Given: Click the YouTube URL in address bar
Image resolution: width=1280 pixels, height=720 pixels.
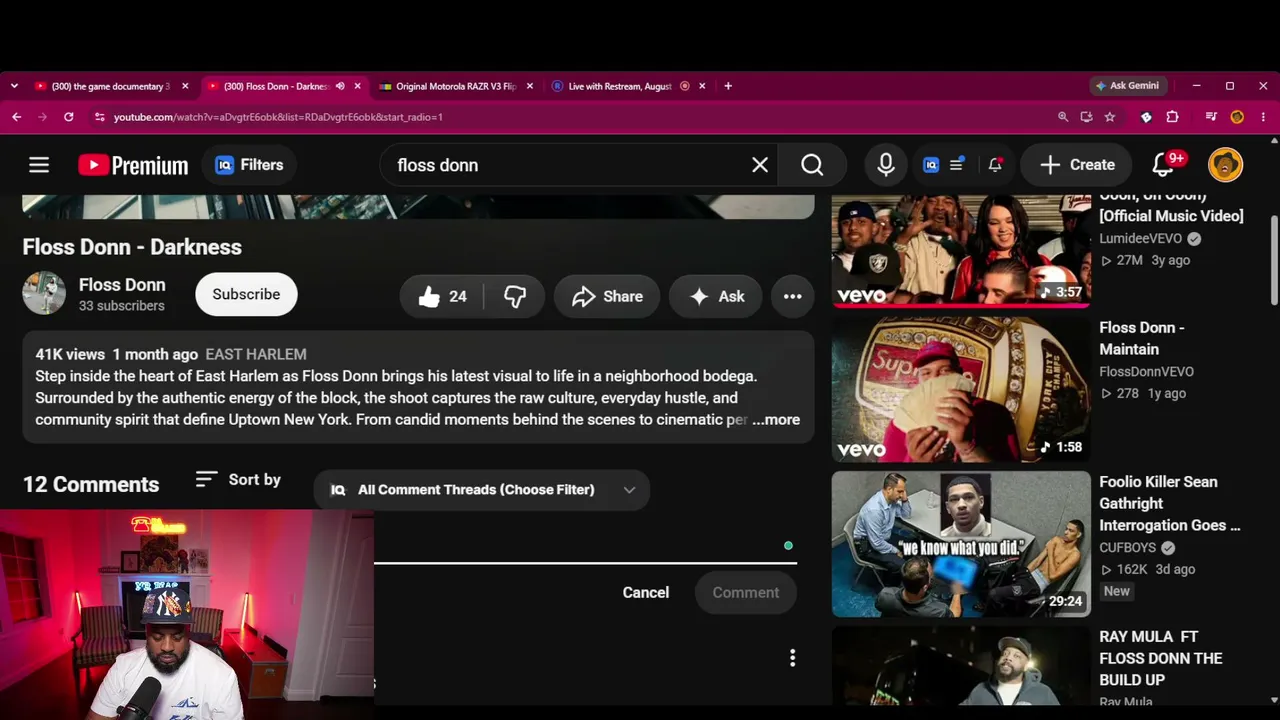Looking at the screenshot, I should coord(278,117).
